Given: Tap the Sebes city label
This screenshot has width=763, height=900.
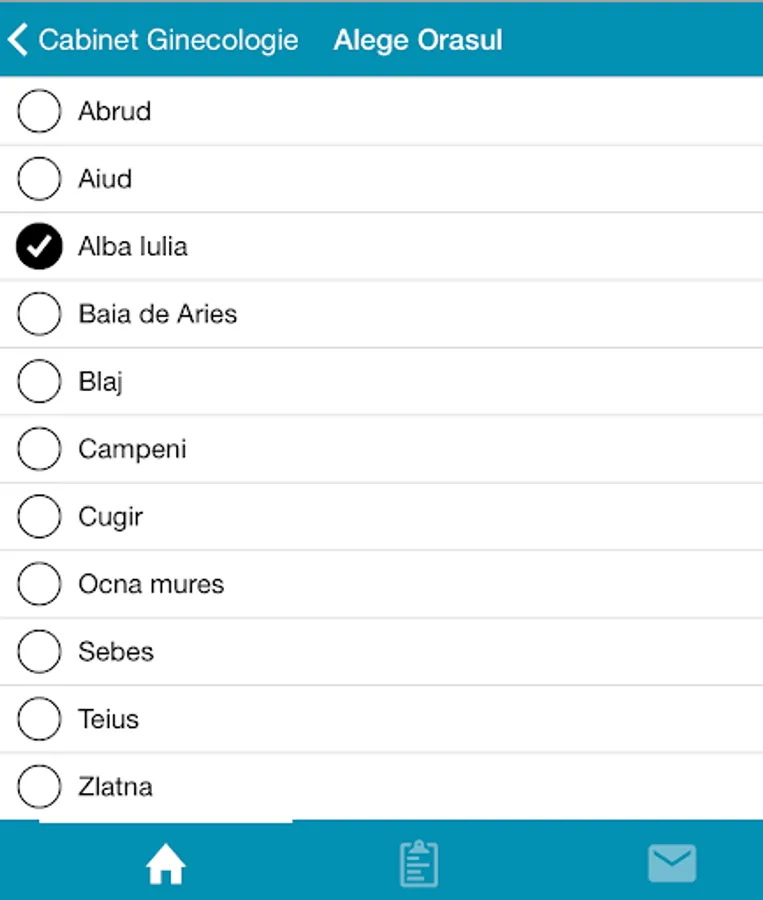Looking at the screenshot, I should point(116,652).
